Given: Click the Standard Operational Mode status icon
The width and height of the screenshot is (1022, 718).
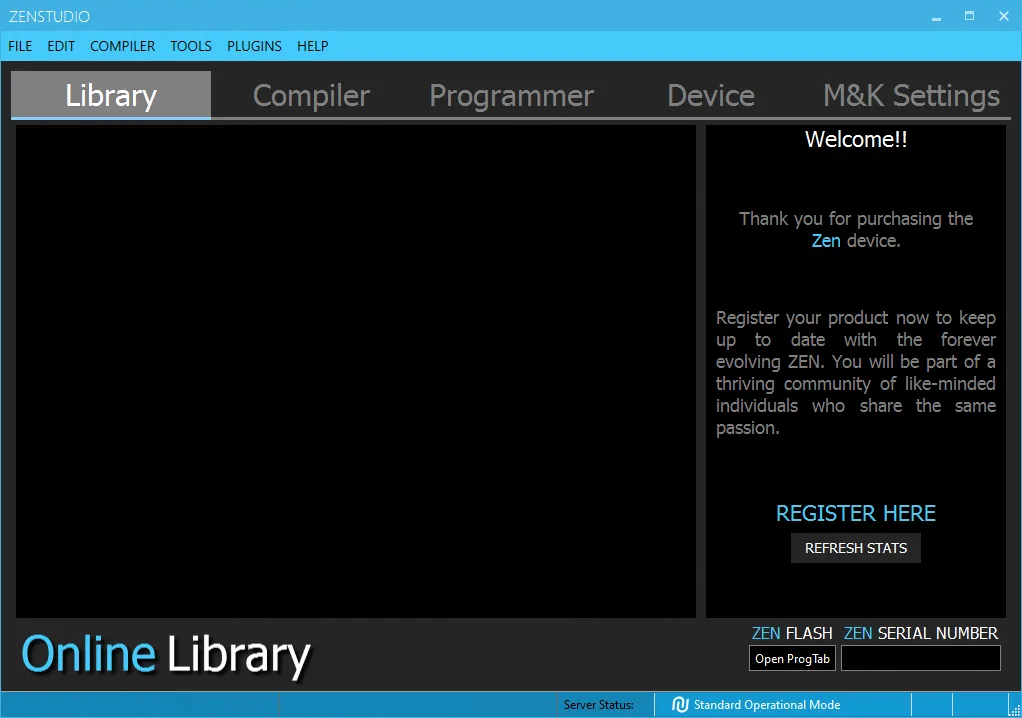Looking at the screenshot, I should (680, 705).
